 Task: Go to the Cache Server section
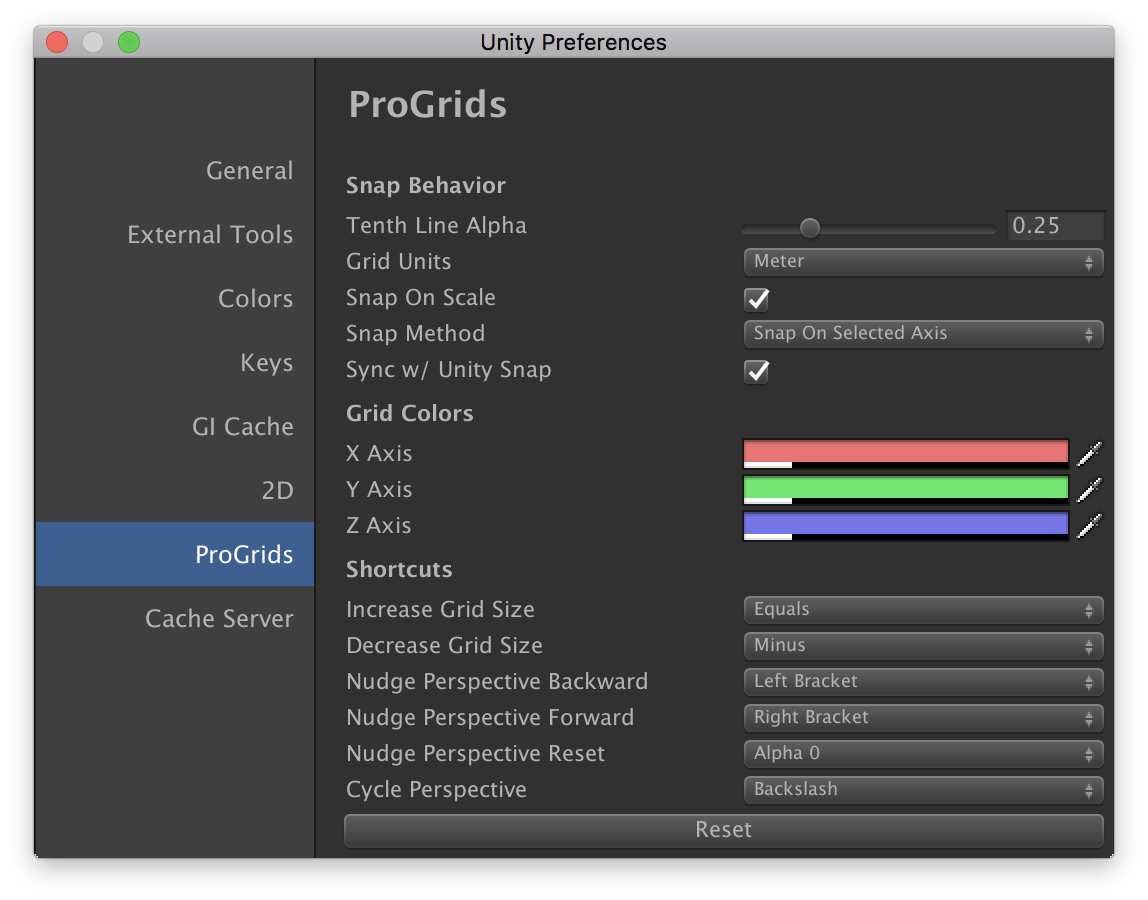(219, 619)
